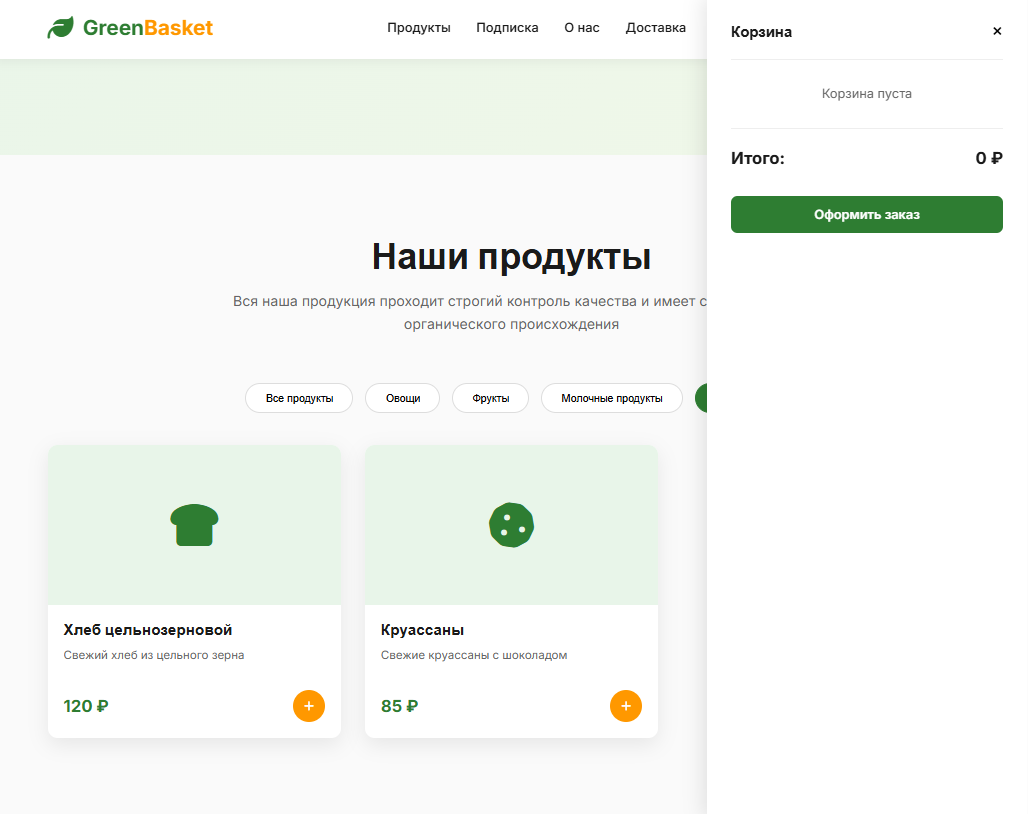Click description Свежий хлеб из цельного зерна
1028x814 pixels.
pos(153,655)
